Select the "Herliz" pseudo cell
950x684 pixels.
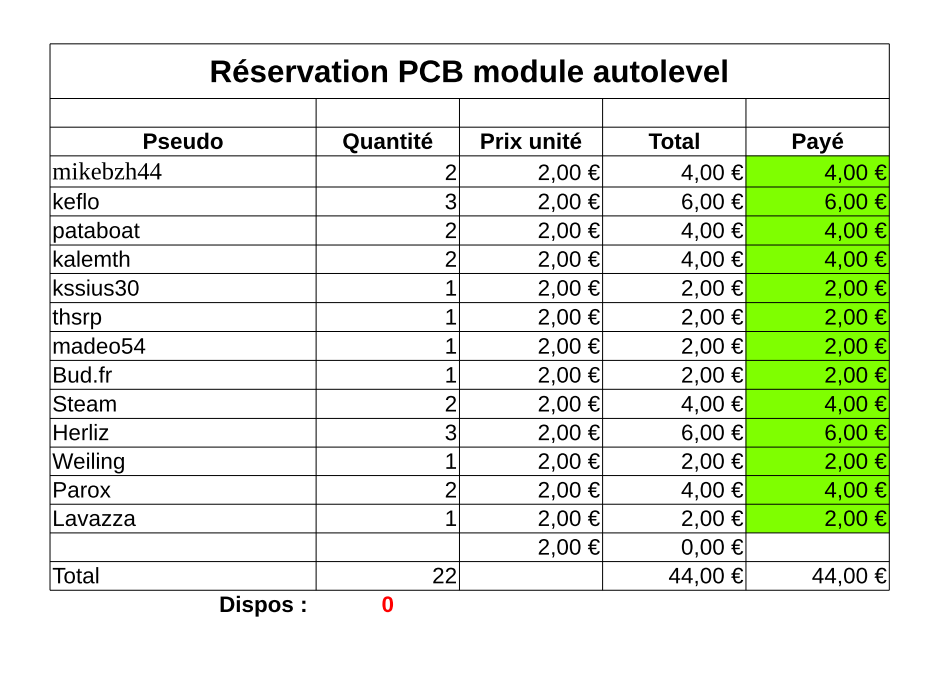183,433
